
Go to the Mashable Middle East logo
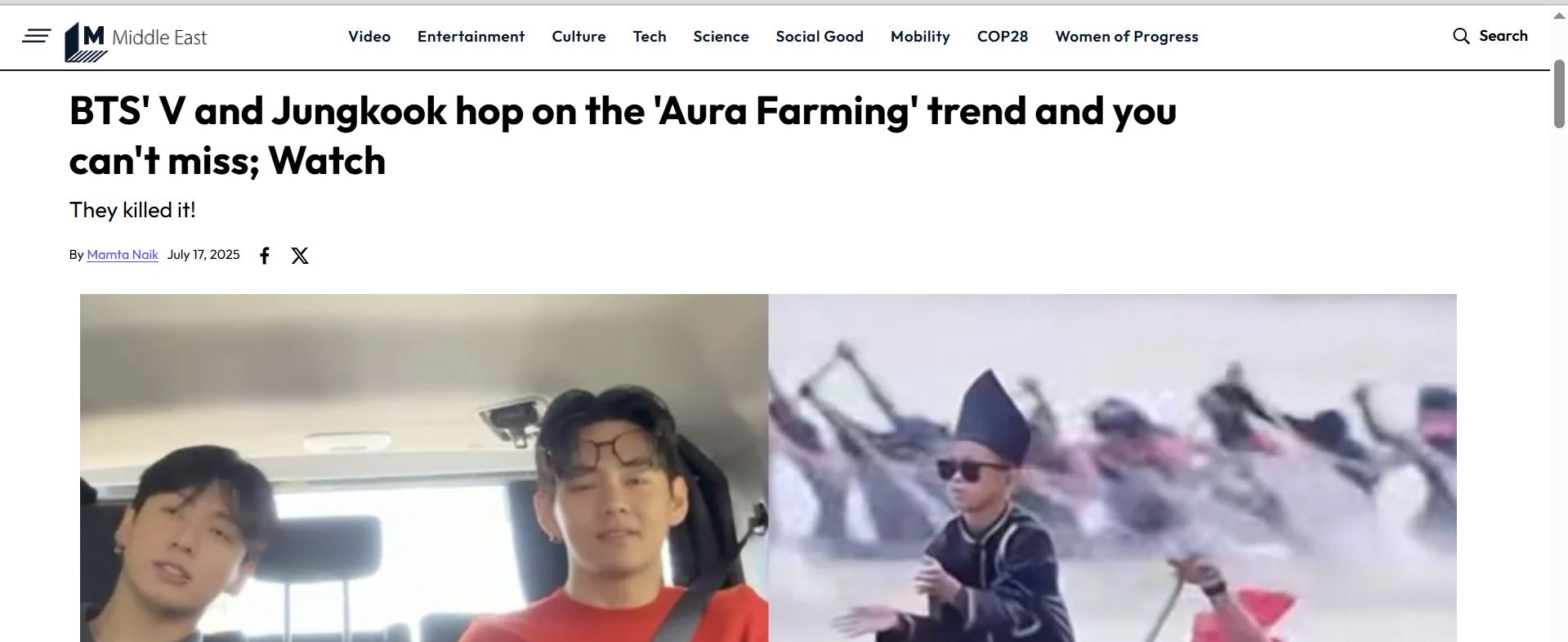[x=136, y=41]
